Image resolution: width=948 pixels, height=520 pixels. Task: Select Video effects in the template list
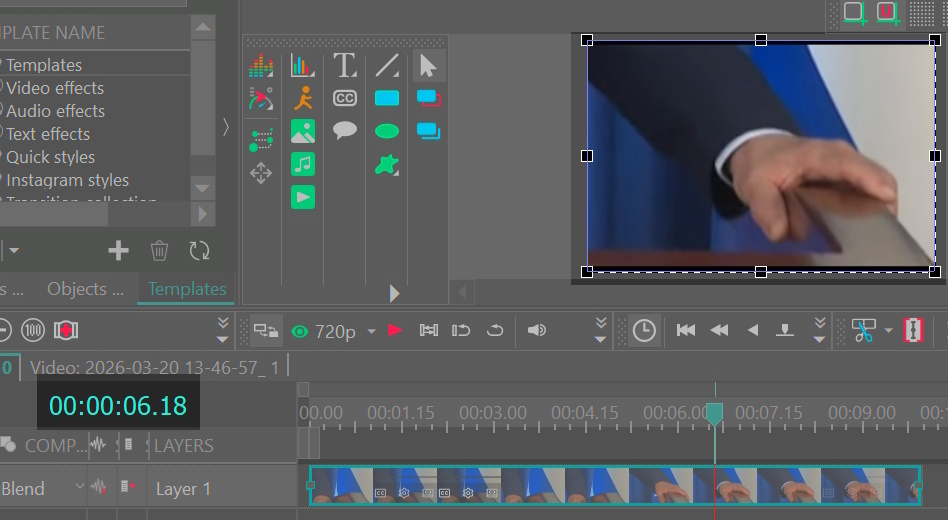click(55, 88)
